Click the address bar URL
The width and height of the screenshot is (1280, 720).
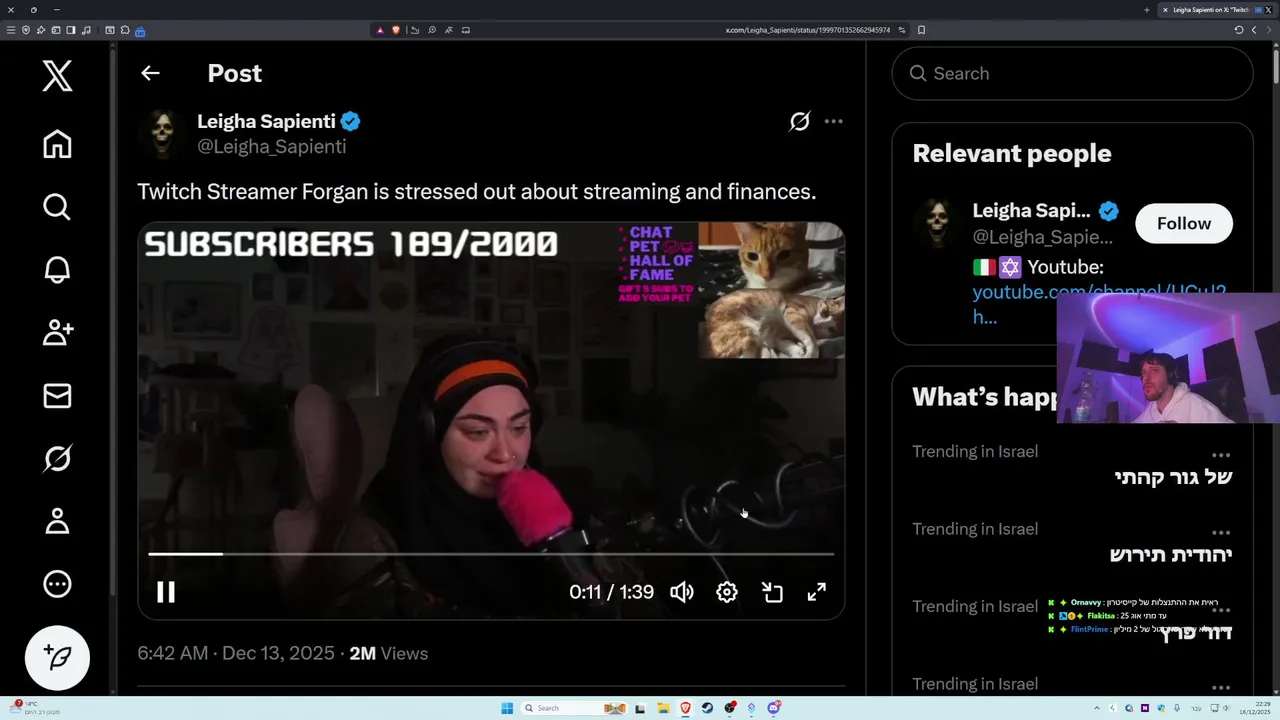(808, 30)
